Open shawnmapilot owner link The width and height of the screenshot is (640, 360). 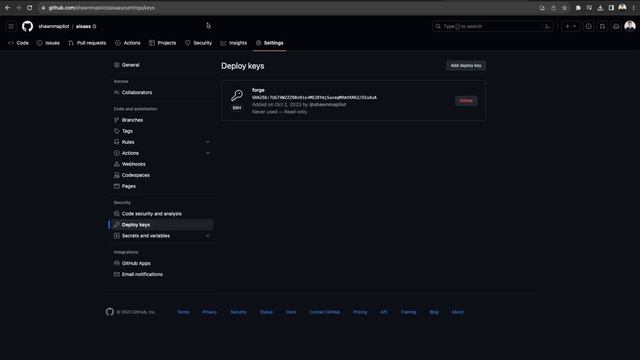tap(54, 27)
